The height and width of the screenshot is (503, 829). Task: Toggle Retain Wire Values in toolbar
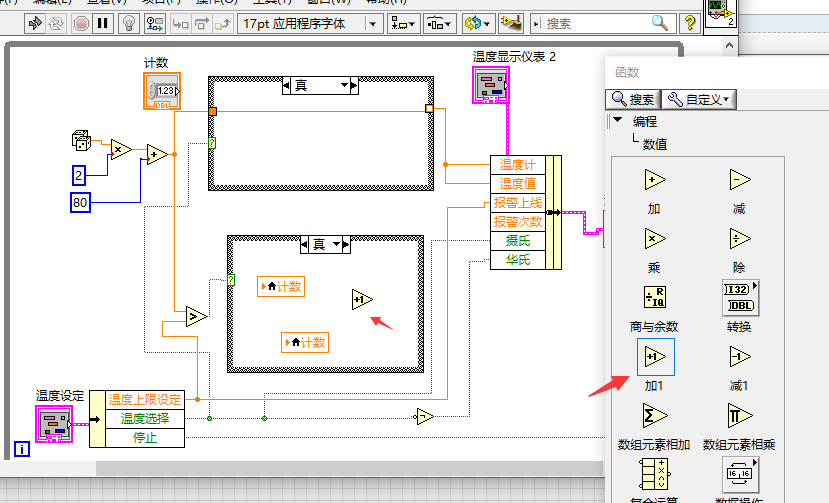[155, 23]
